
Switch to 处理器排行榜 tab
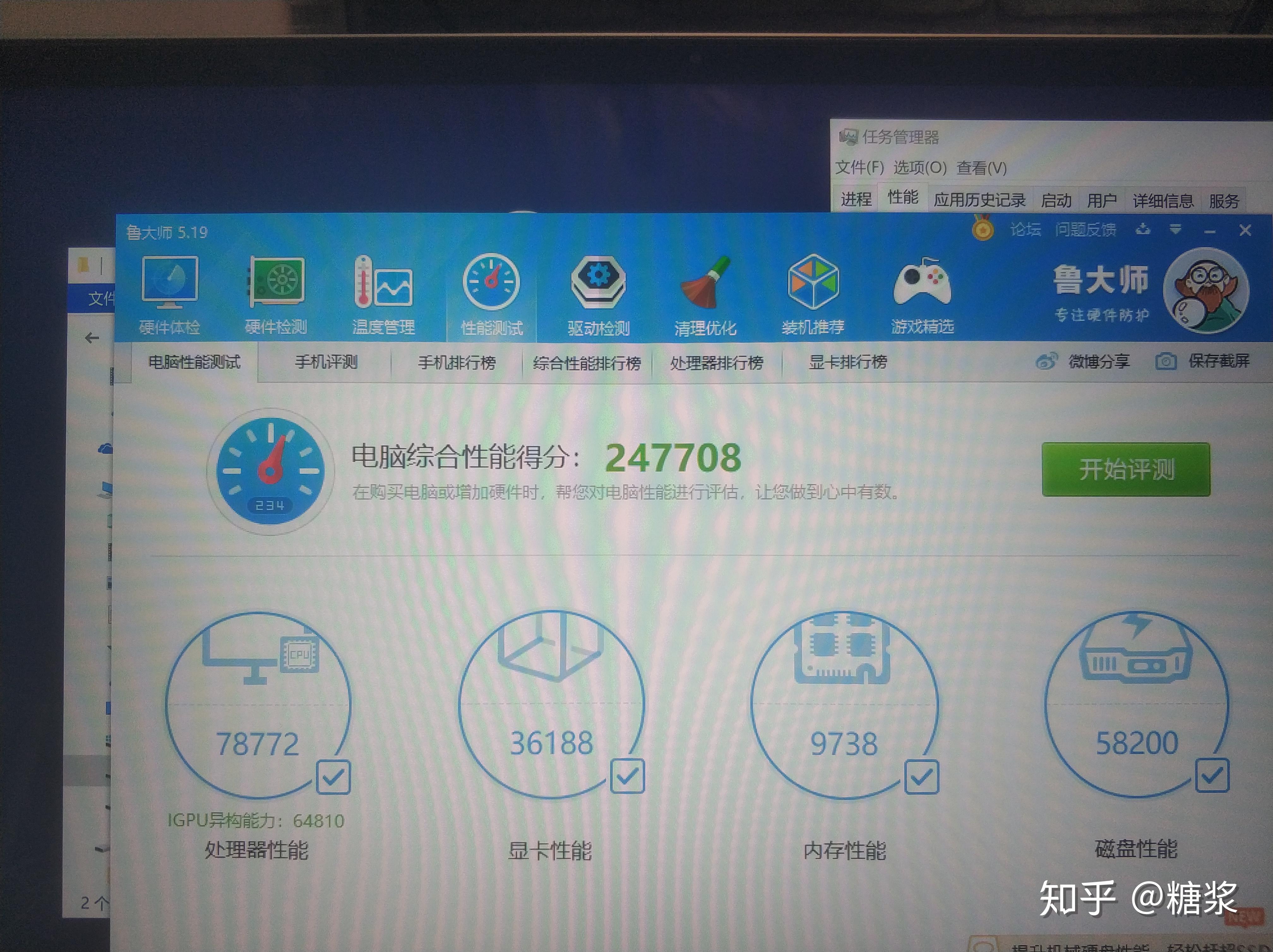[x=716, y=363]
